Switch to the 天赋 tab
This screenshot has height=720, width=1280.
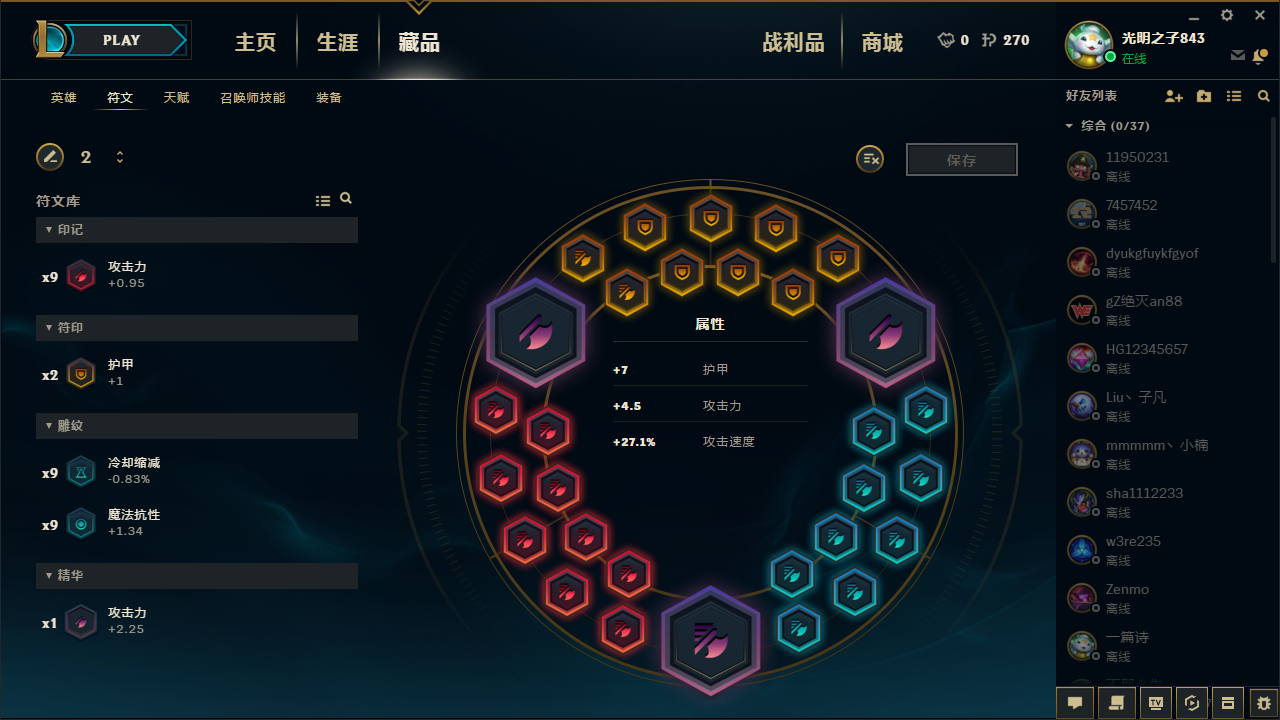click(177, 98)
